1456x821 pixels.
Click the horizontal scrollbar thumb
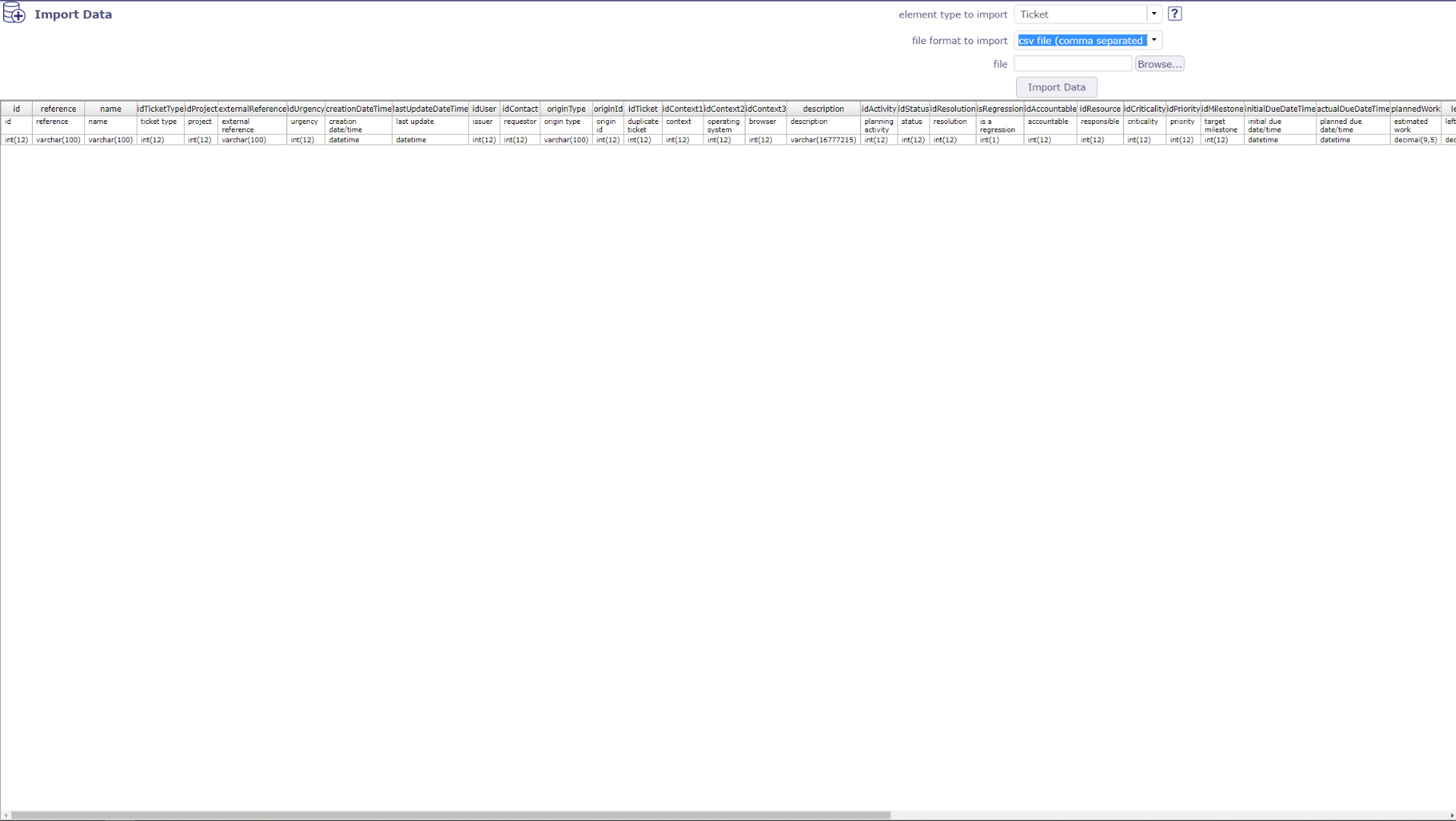pyautogui.click(x=450, y=816)
